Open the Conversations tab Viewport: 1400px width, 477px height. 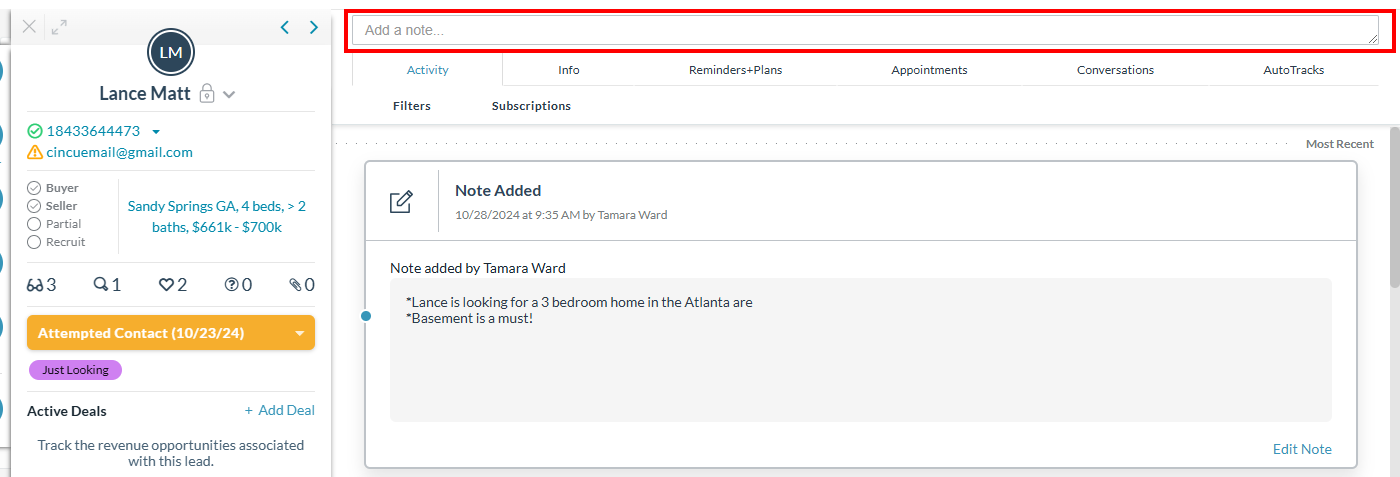1115,70
